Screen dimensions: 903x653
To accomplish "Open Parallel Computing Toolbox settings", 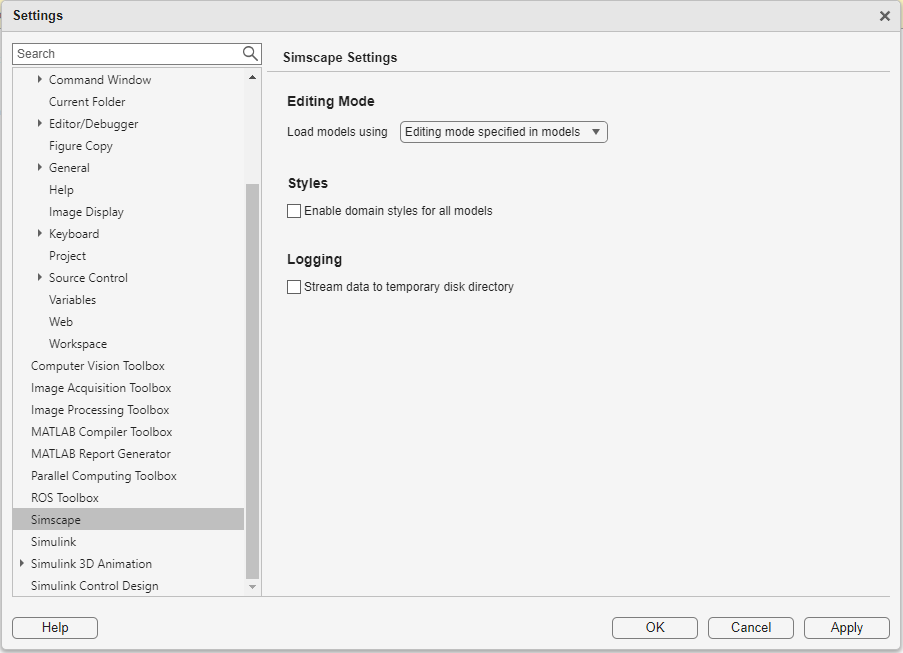I will pos(104,476).
